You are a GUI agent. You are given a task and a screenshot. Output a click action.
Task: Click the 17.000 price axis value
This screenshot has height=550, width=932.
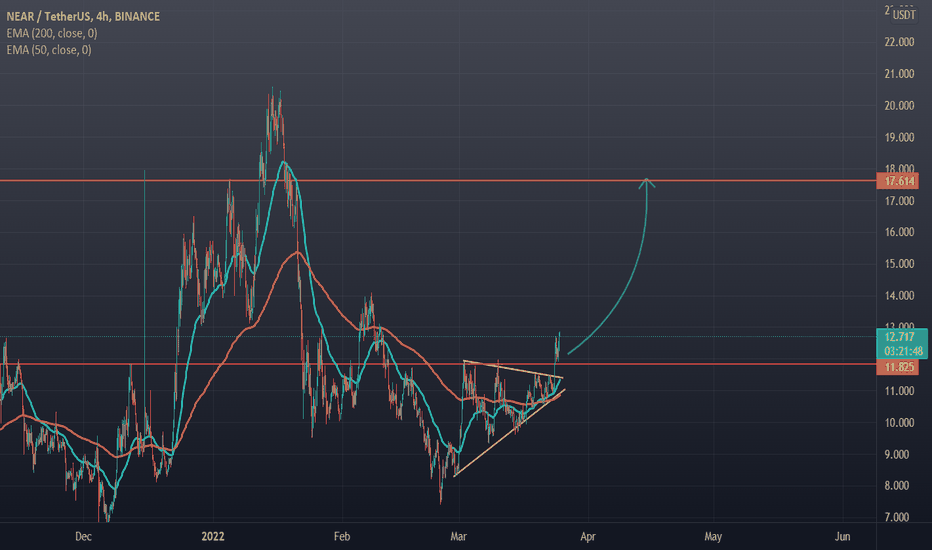[899, 201]
